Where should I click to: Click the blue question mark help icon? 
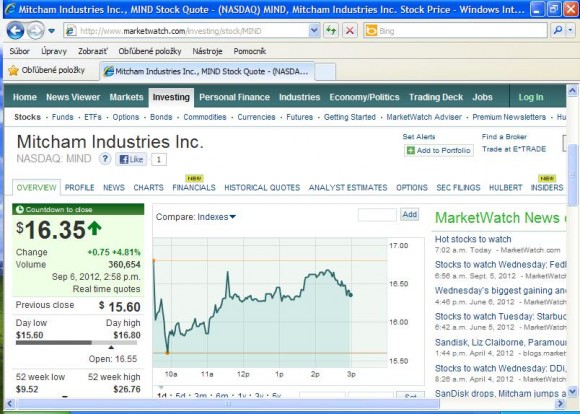coord(105,159)
